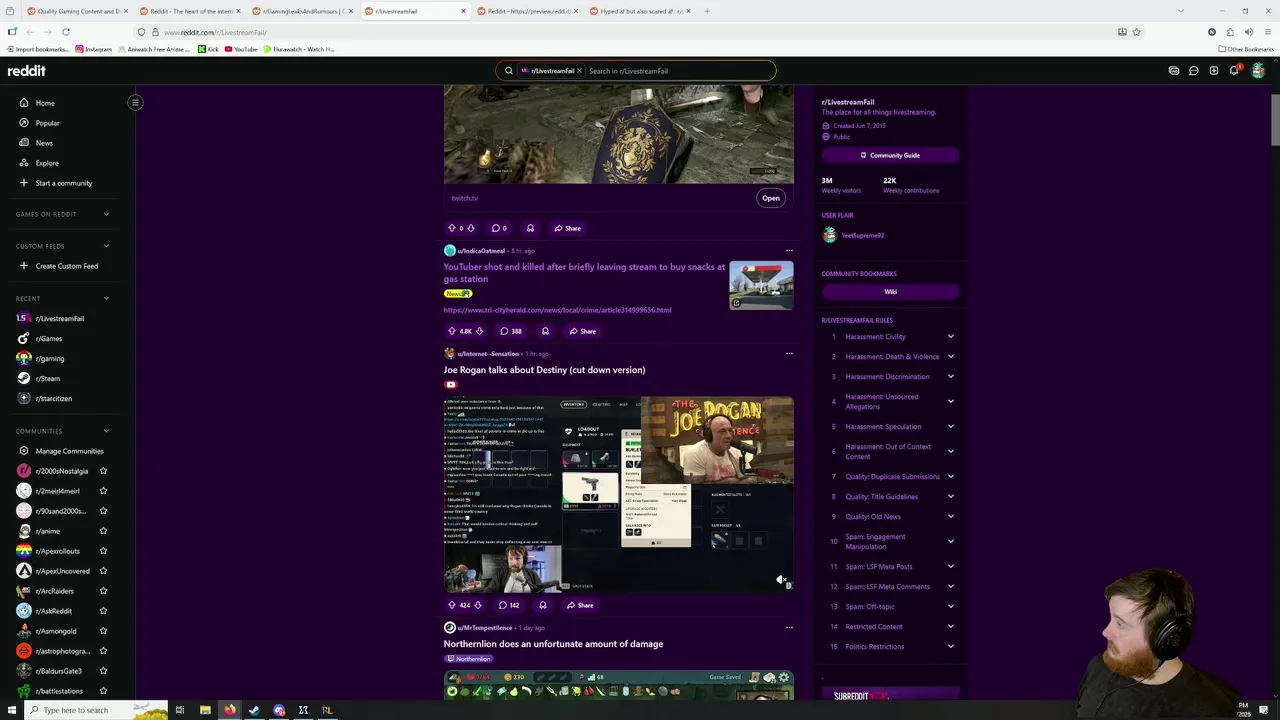Downvote the YouTuber shot and killed post
This screenshot has width=1280, height=720.
(479, 331)
